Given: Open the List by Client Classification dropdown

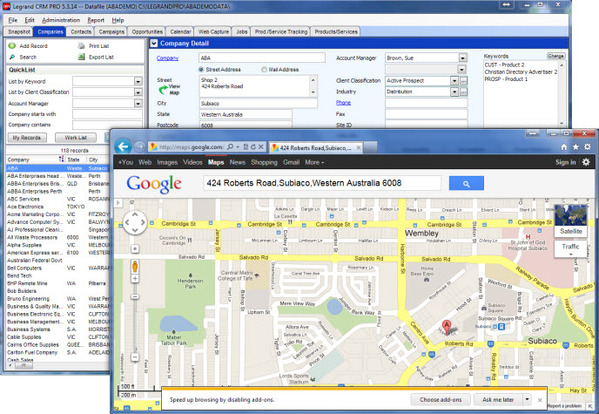Looking at the screenshot, I should (138, 92).
